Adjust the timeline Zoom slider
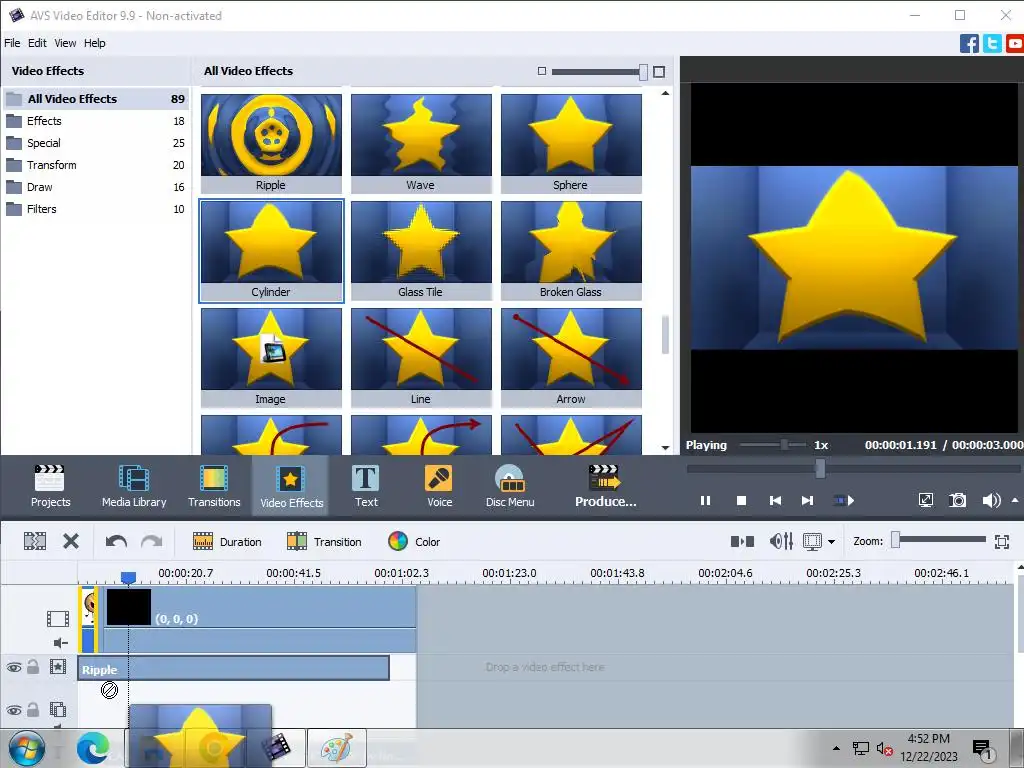Screen dimensions: 1024x768 940,539
